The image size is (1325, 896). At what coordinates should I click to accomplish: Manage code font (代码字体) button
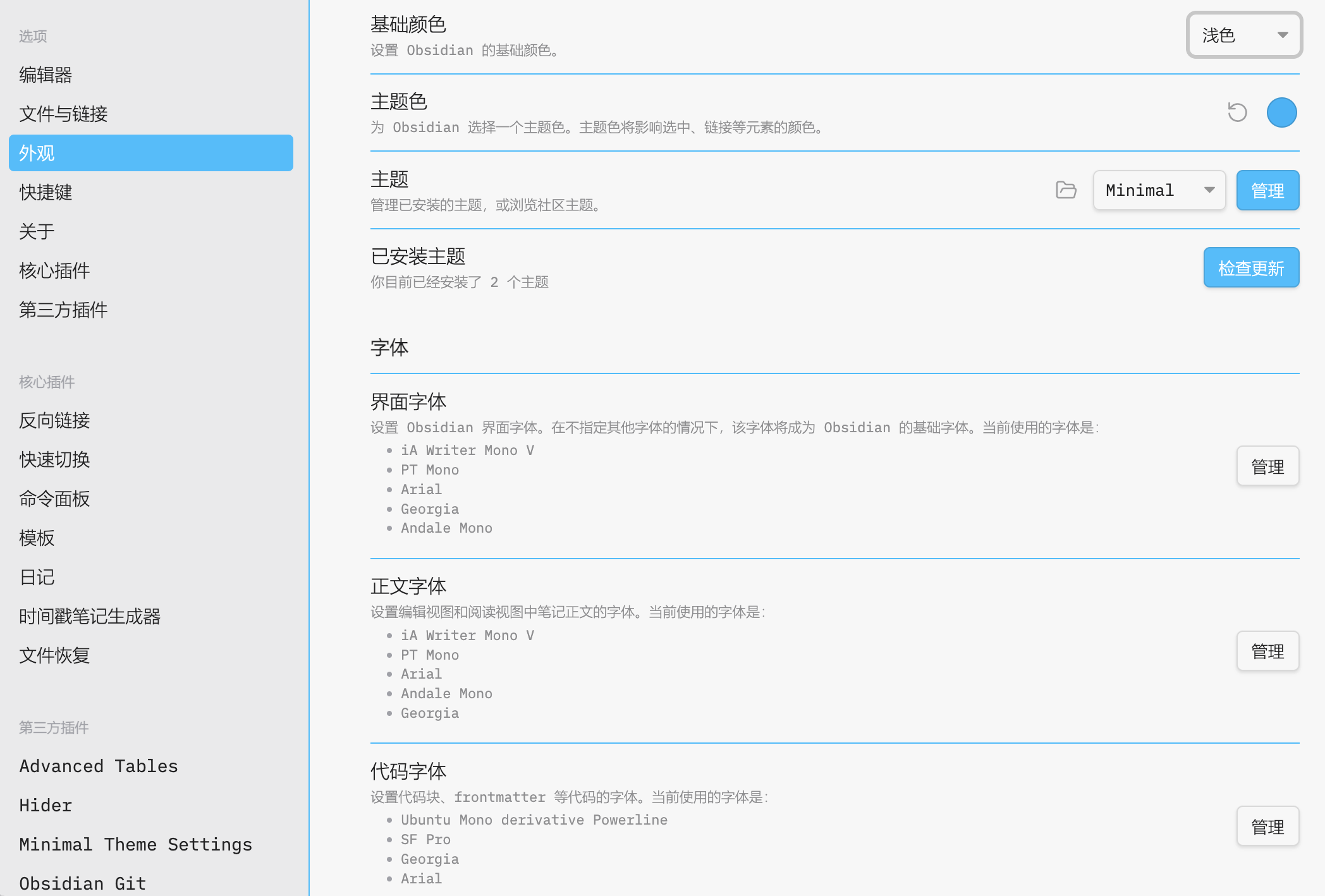pos(1267,826)
